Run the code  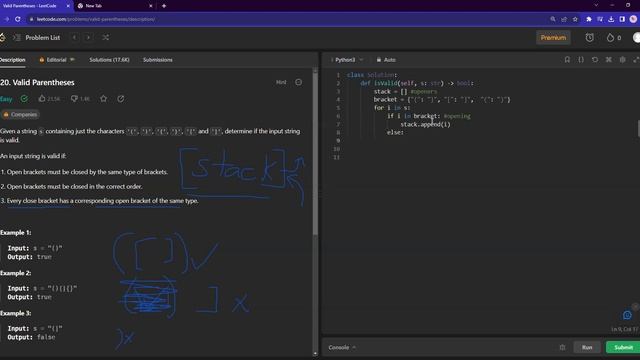pyautogui.click(x=587, y=347)
